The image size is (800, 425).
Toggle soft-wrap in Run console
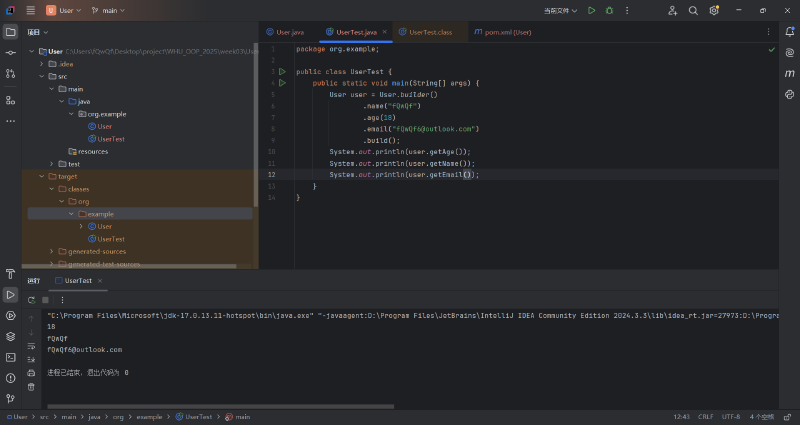coord(31,346)
